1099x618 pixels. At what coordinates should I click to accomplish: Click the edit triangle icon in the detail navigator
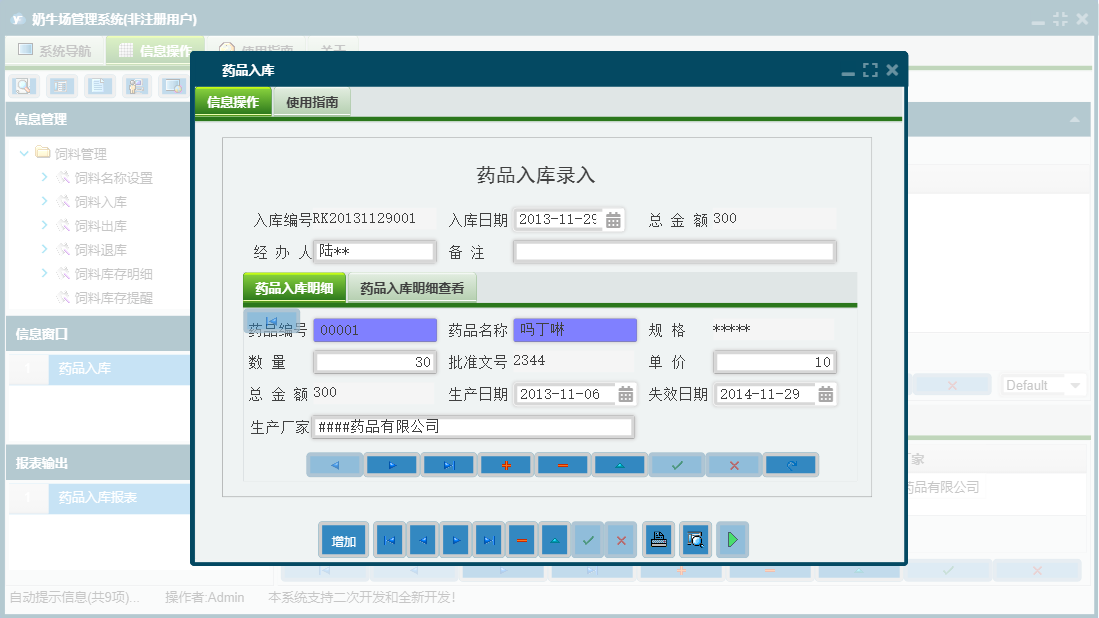(x=619, y=464)
